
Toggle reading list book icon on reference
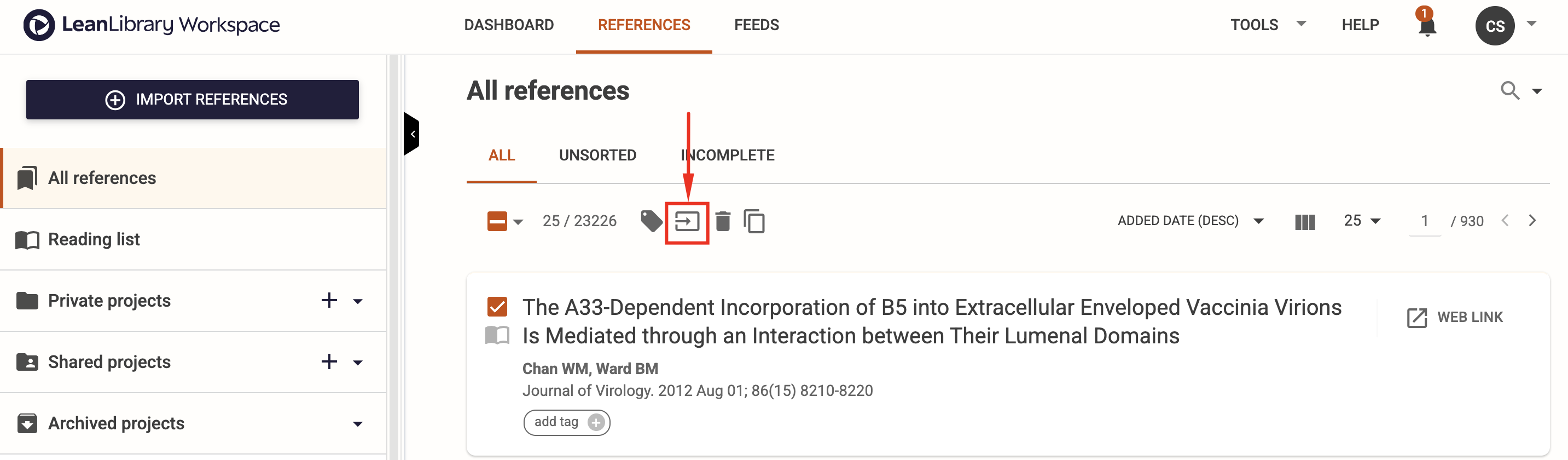coord(497,335)
